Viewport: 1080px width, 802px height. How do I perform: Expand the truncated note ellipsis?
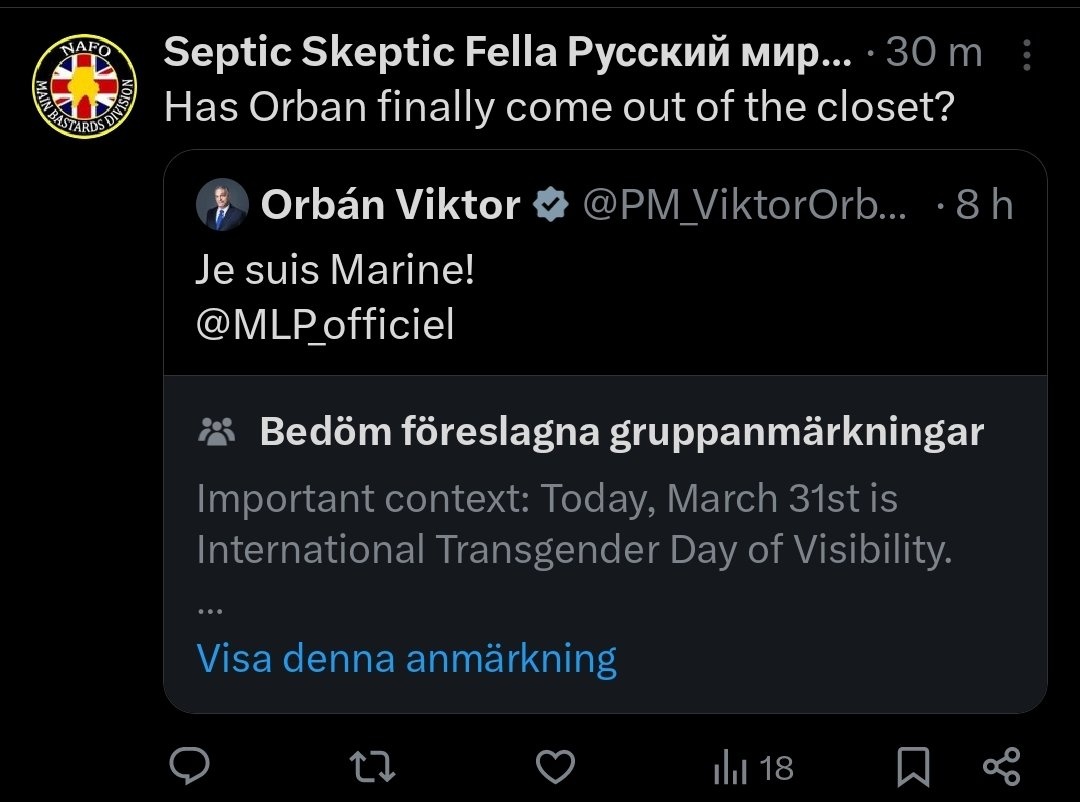(208, 608)
